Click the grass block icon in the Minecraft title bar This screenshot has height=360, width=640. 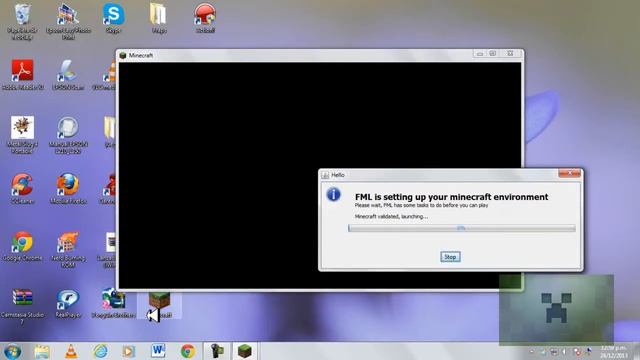tap(122, 56)
